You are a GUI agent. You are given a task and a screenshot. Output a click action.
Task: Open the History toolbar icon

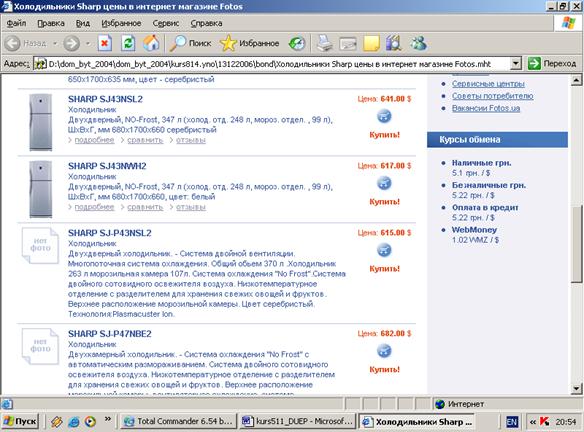[297, 44]
